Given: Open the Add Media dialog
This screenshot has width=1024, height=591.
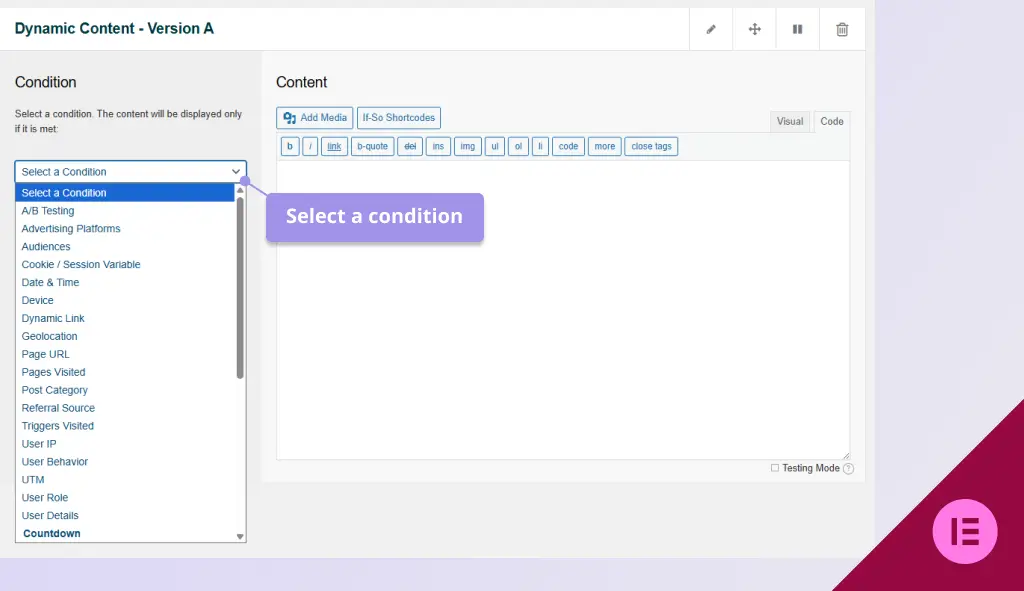Looking at the screenshot, I should 314,117.
